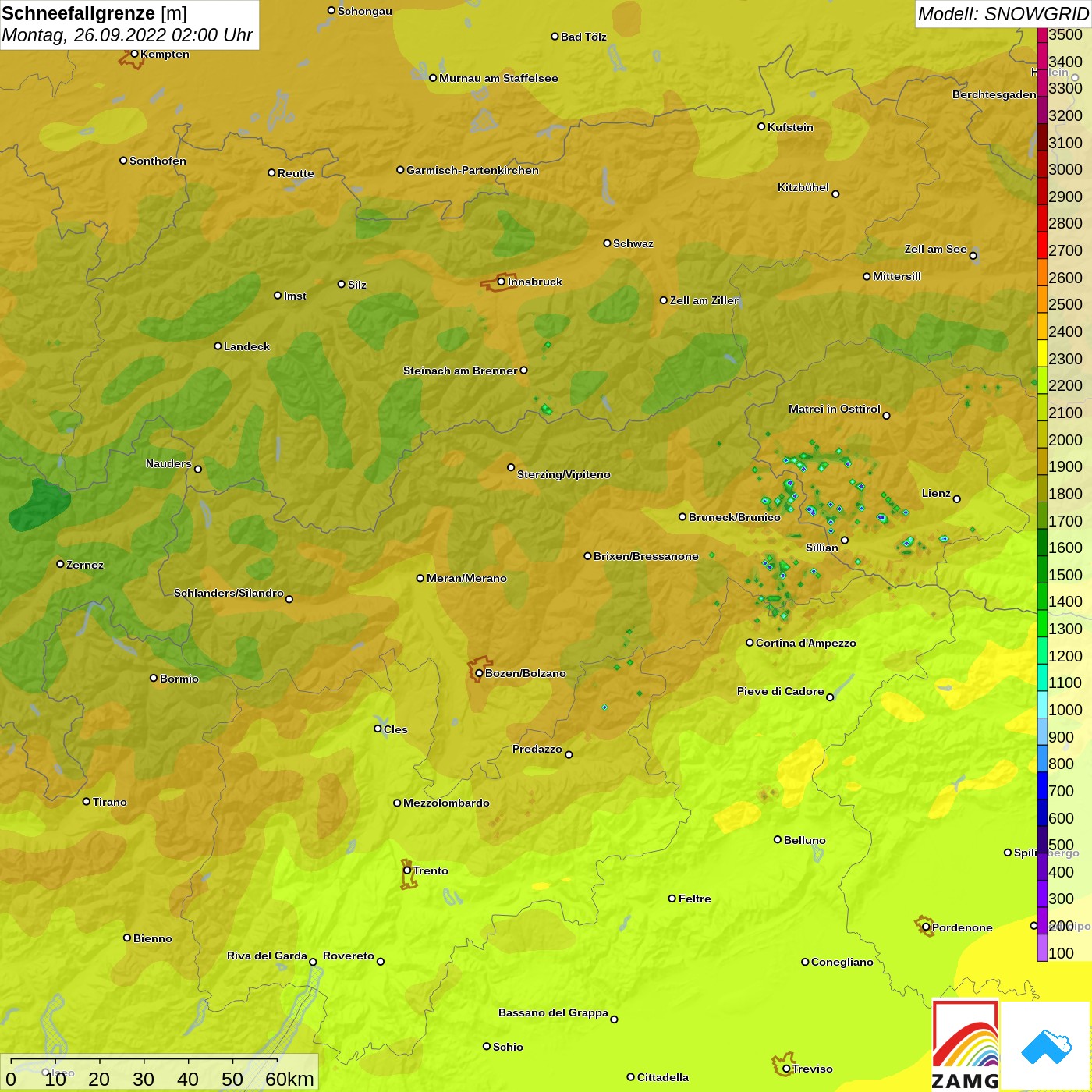Click the Lienz town marker
Screen dimensions: 1092x1092
(x=957, y=499)
